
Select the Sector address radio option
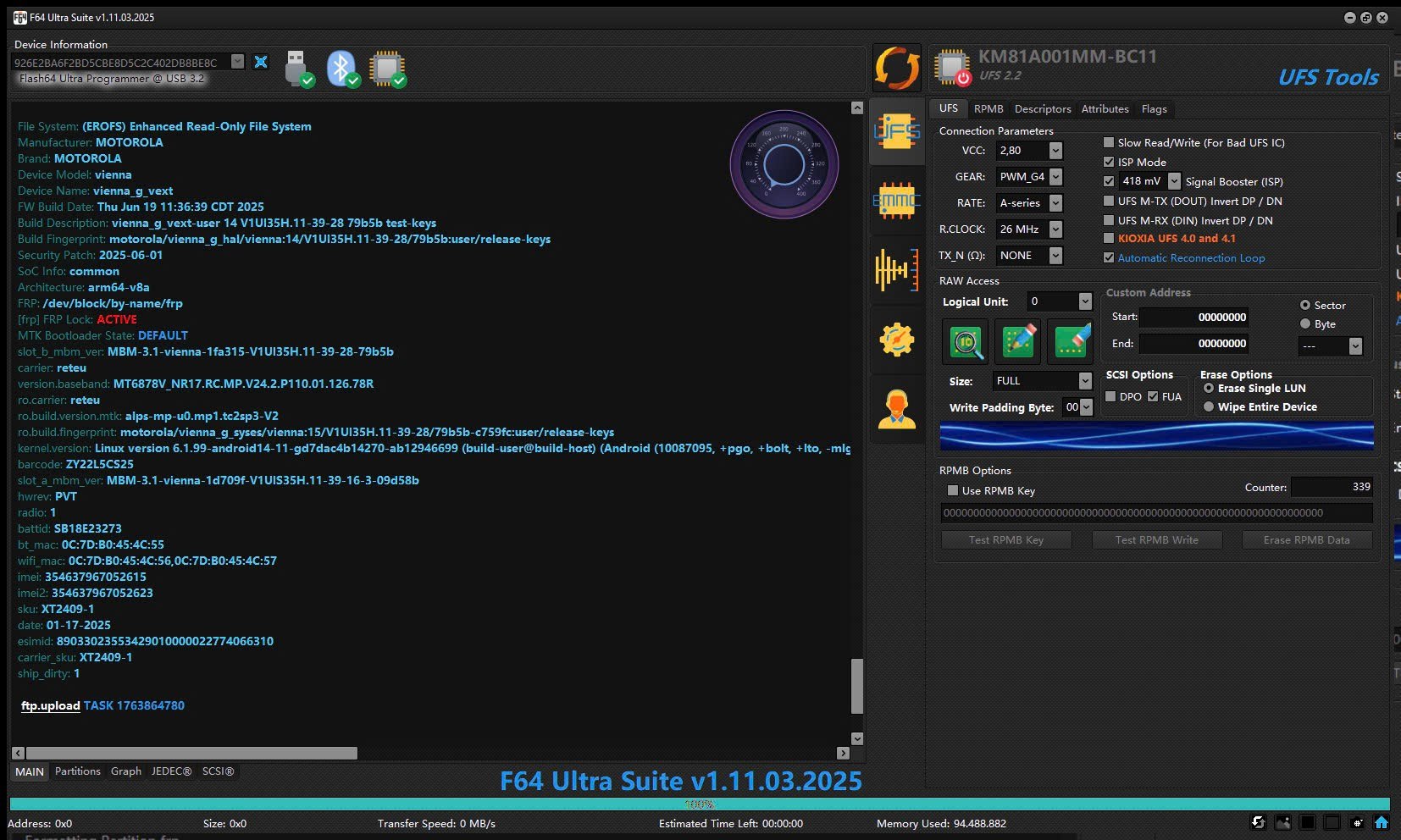click(x=1305, y=305)
